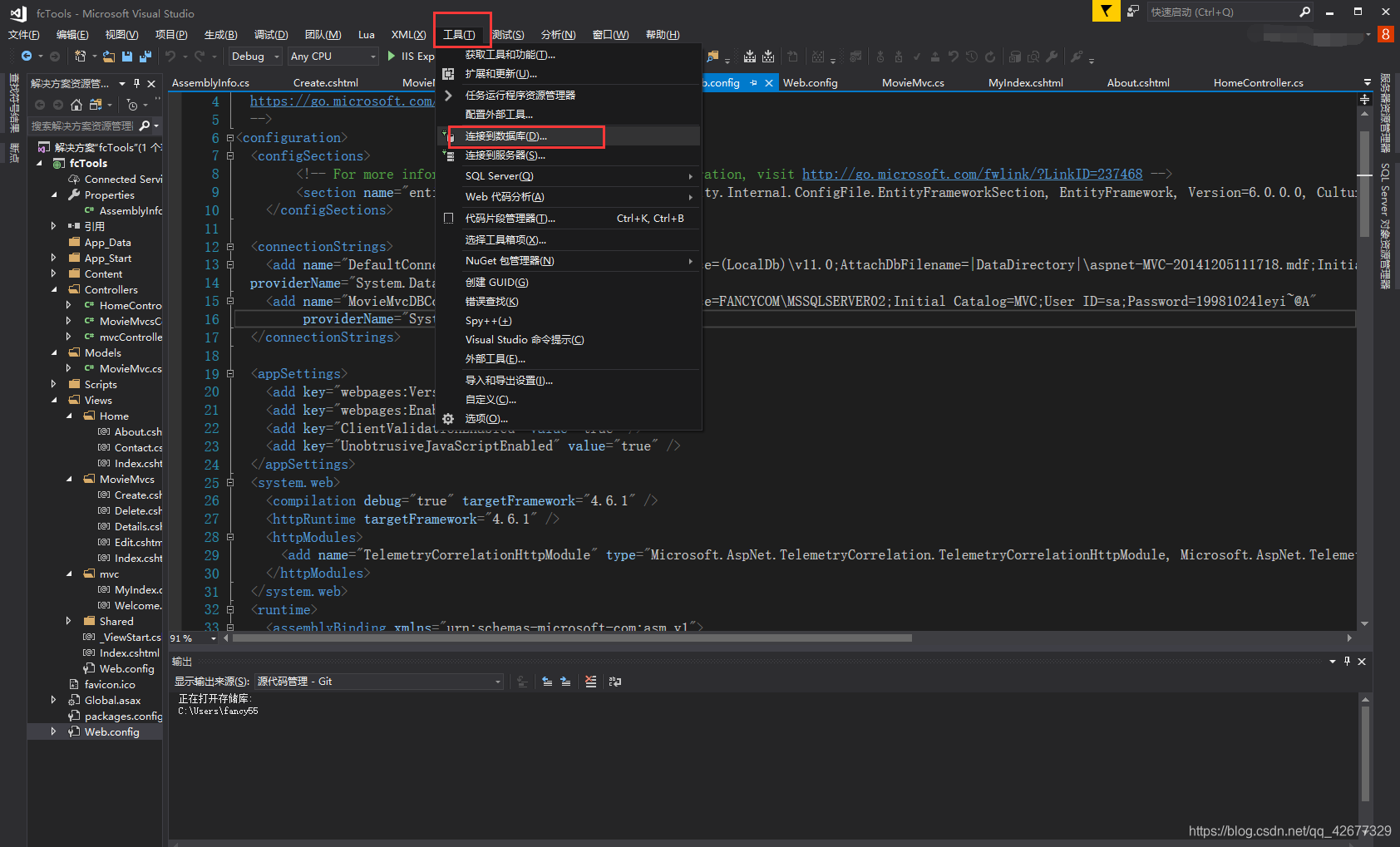Select Web.config in Solution Explorer tree
Viewport: 1400px width, 847px height.
(x=111, y=732)
